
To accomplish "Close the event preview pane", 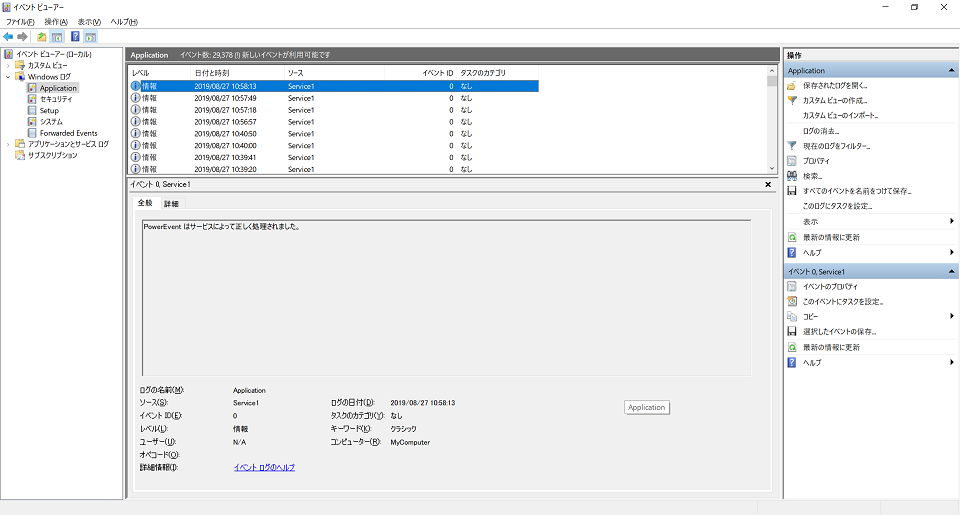I will click(x=768, y=184).
